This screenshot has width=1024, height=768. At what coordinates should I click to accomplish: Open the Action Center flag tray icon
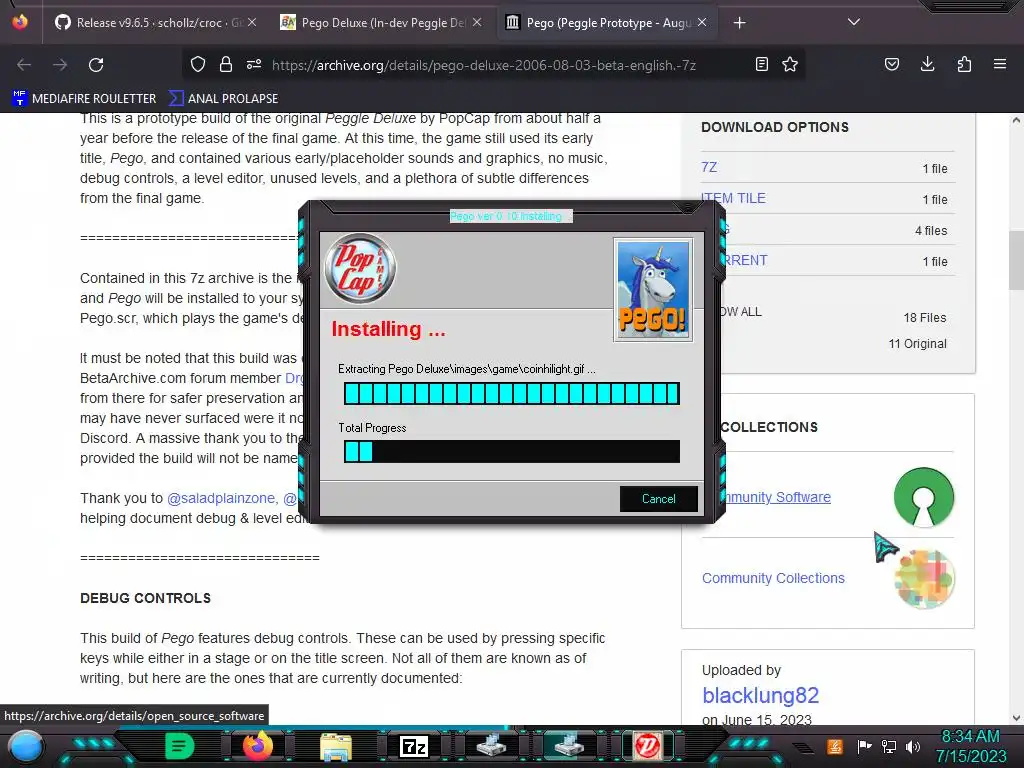click(x=864, y=746)
